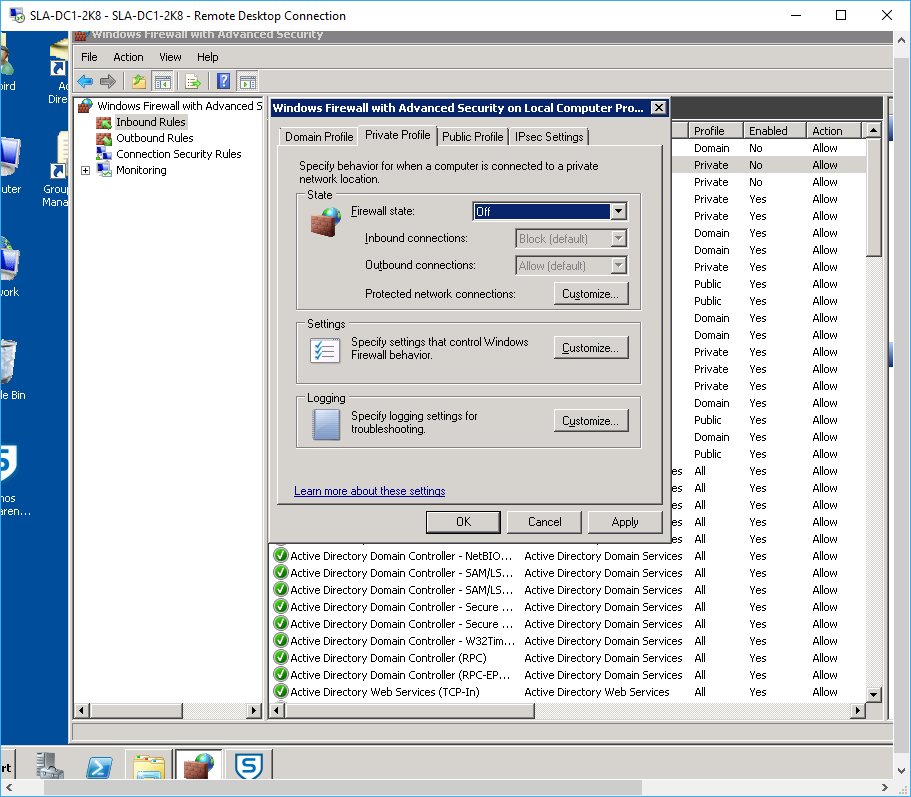
Task: Click the Forward arrow toolbar icon
Action: click(x=108, y=81)
